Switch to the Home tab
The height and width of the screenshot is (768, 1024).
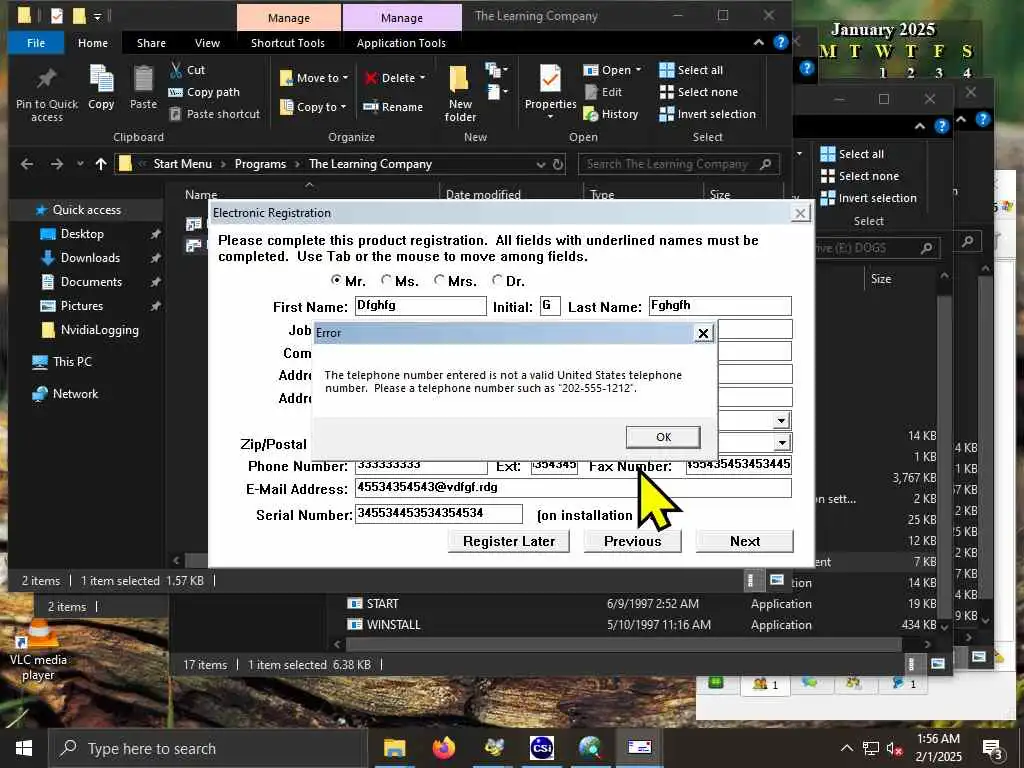[x=93, y=42]
